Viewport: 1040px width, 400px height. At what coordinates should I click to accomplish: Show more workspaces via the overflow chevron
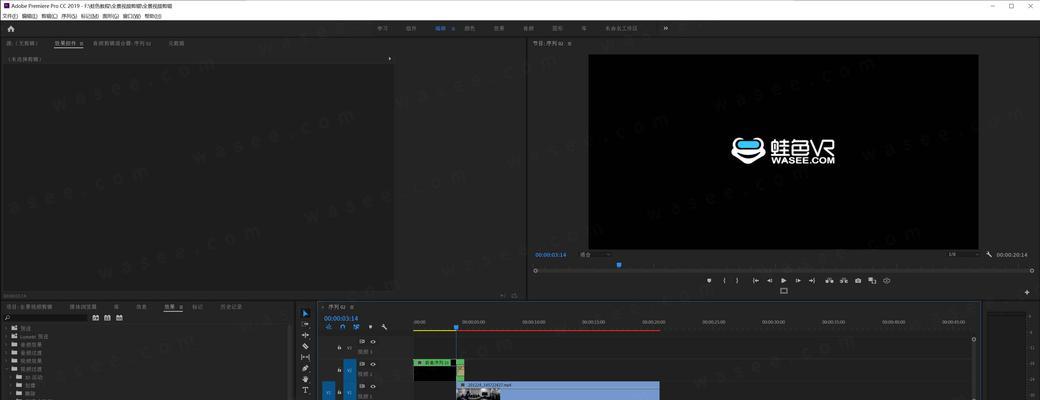[x=666, y=29]
